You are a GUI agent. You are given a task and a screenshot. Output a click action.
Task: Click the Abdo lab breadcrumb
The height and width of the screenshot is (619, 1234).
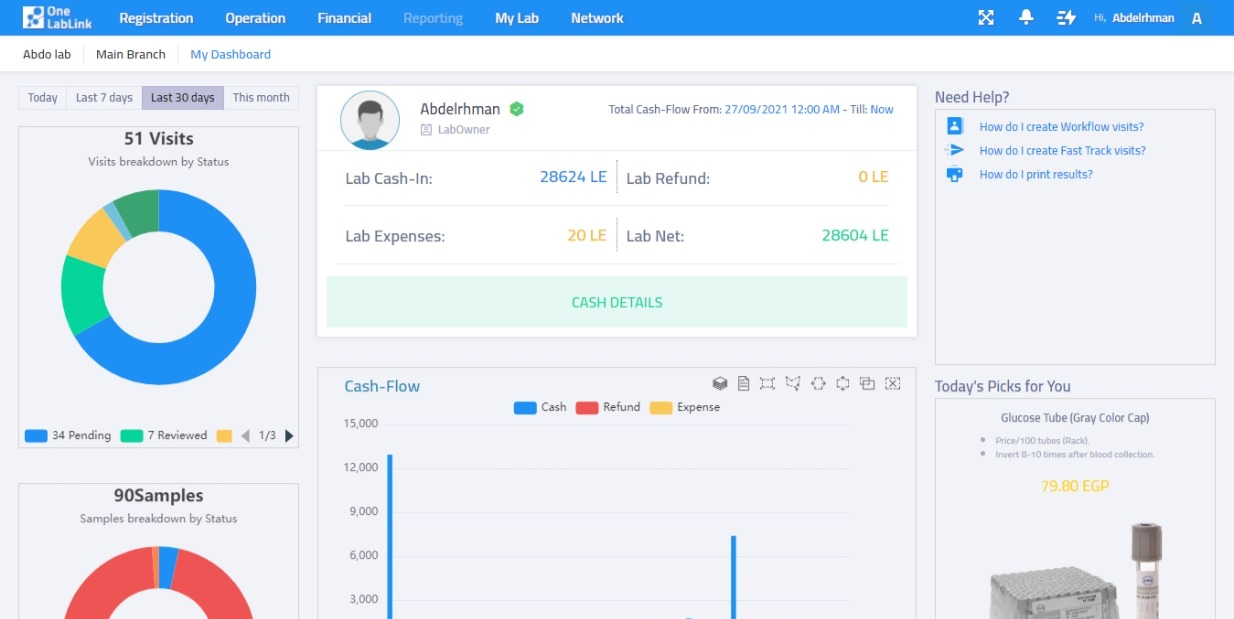click(47, 54)
